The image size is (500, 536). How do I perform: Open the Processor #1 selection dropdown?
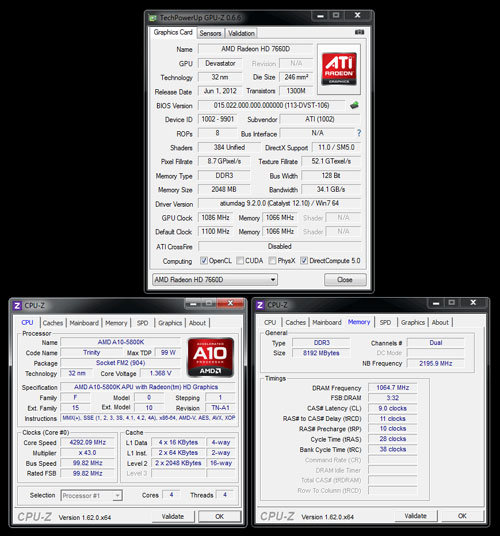click(91, 495)
